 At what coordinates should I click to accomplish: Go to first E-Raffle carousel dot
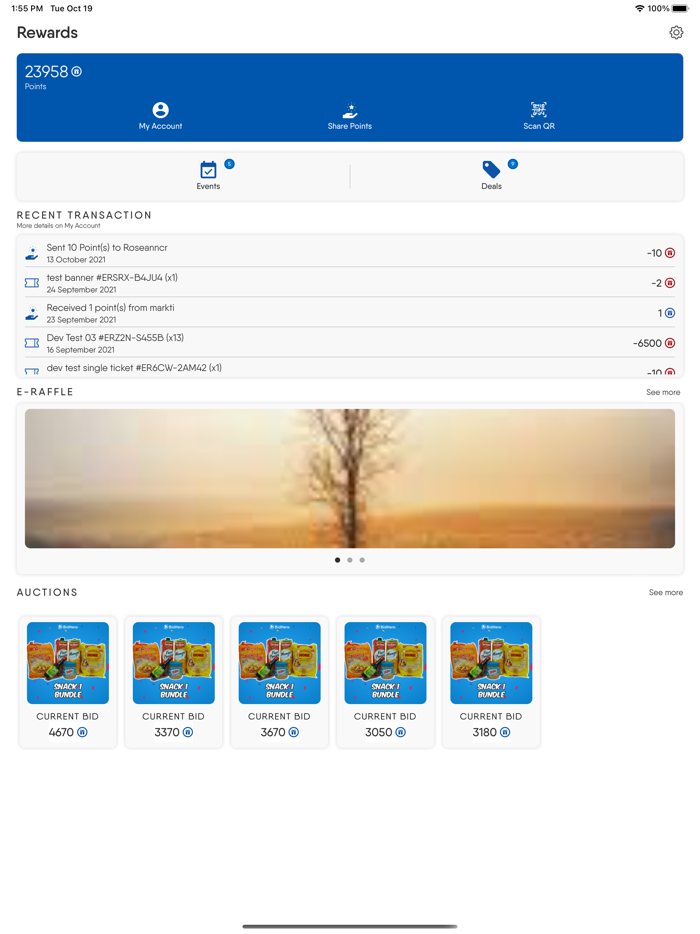point(337,560)
